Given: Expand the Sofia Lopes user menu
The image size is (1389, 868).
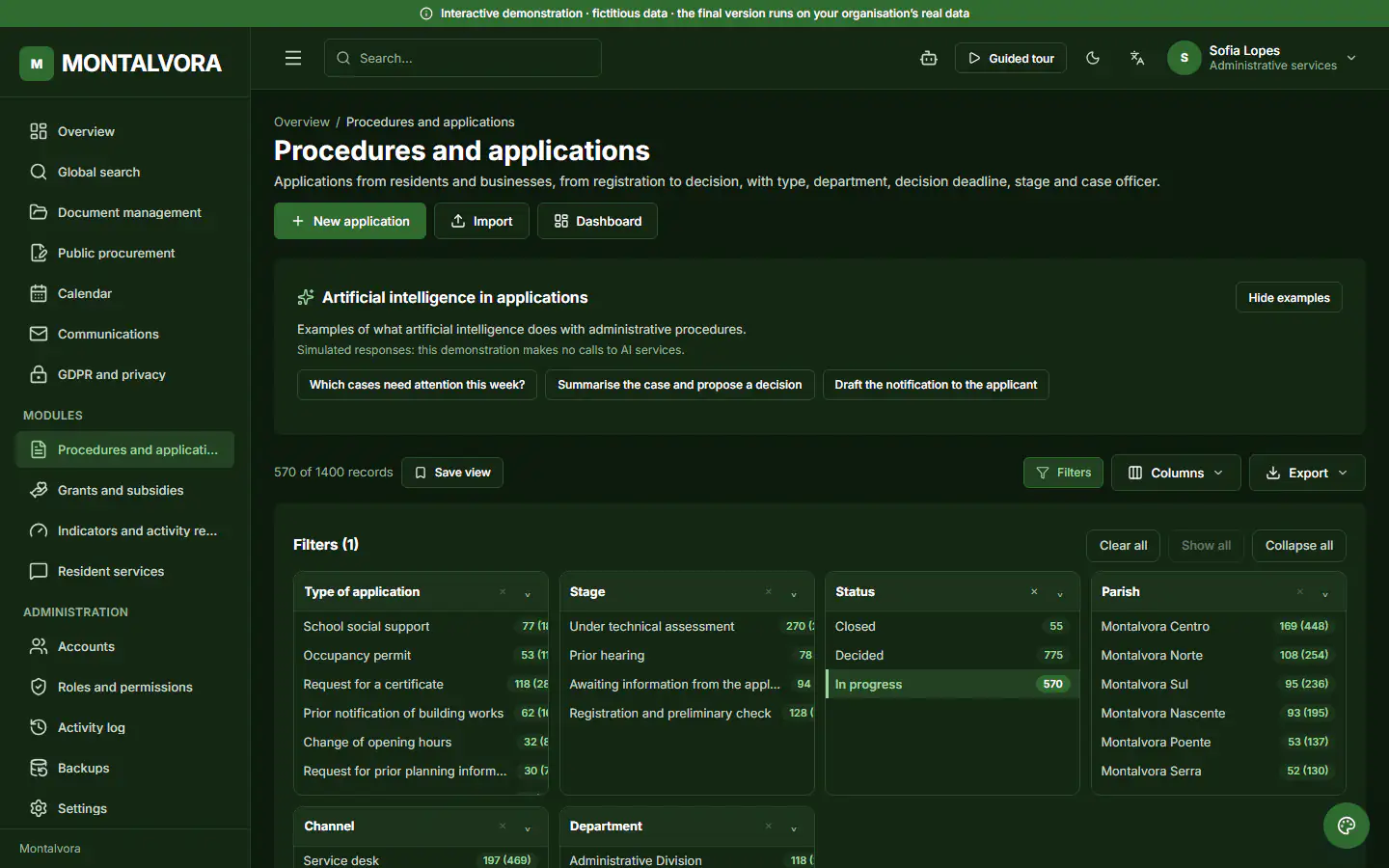Looking at the screenshot, I should tap(1264, 58).
